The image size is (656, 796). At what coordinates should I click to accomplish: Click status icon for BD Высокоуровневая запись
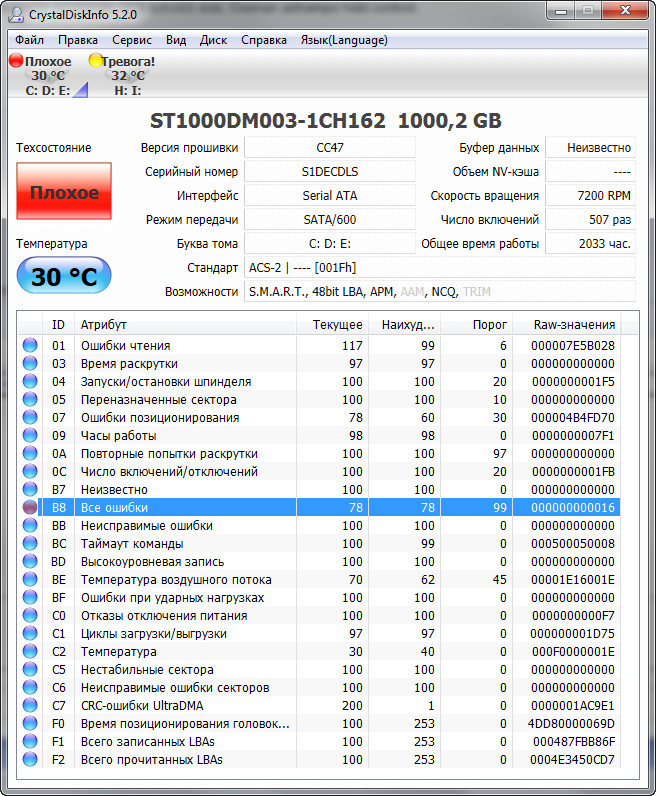click(30, 561)
